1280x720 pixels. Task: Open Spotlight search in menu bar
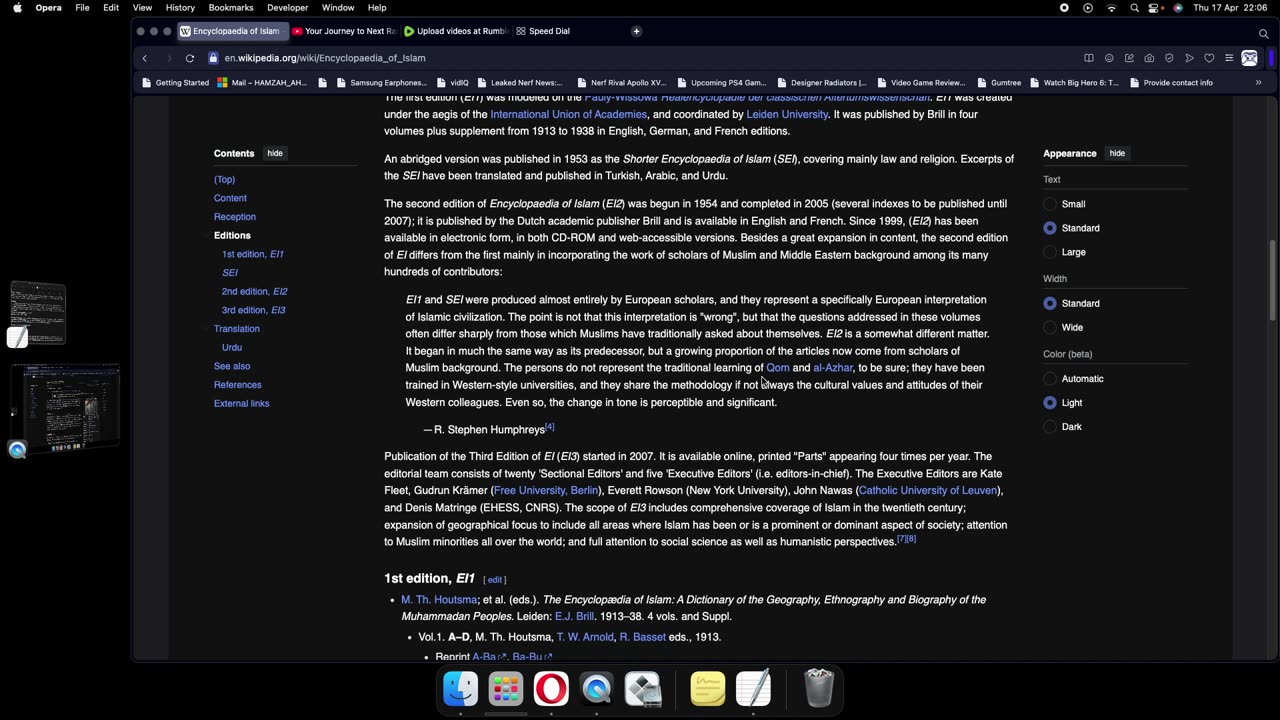click(x=1134, y=8)
